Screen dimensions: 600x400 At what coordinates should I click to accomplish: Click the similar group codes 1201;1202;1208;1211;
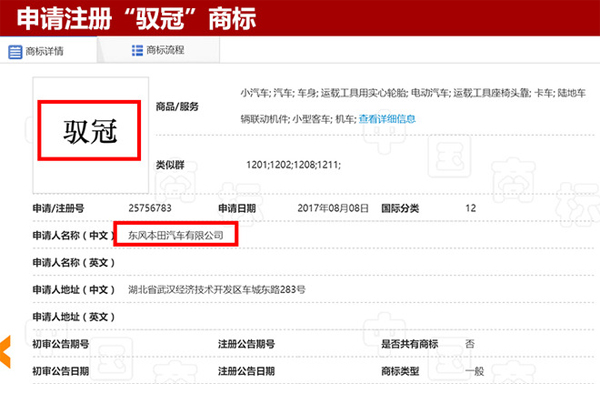[294, 163]
